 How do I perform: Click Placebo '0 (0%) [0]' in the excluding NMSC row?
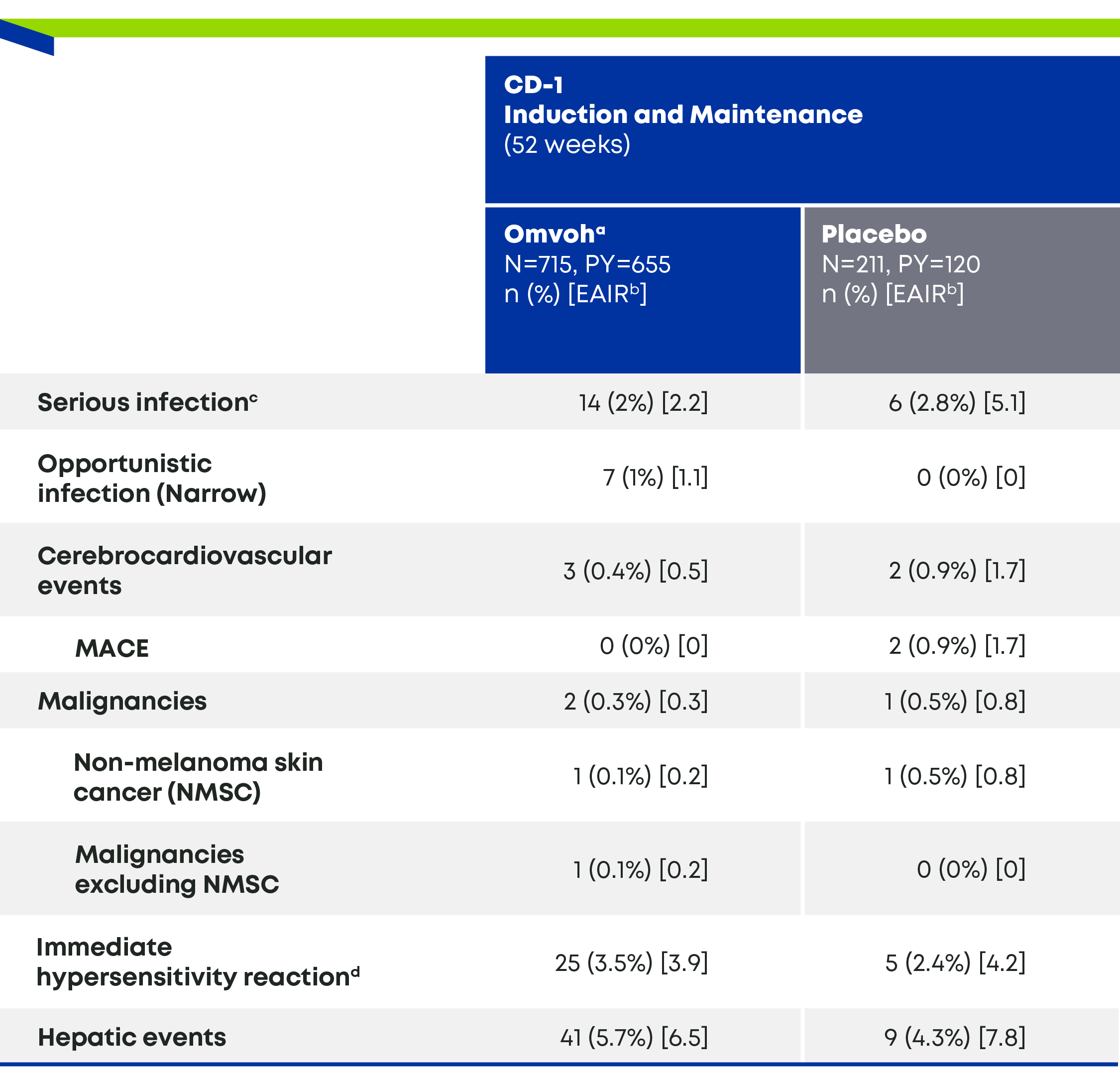972,869
